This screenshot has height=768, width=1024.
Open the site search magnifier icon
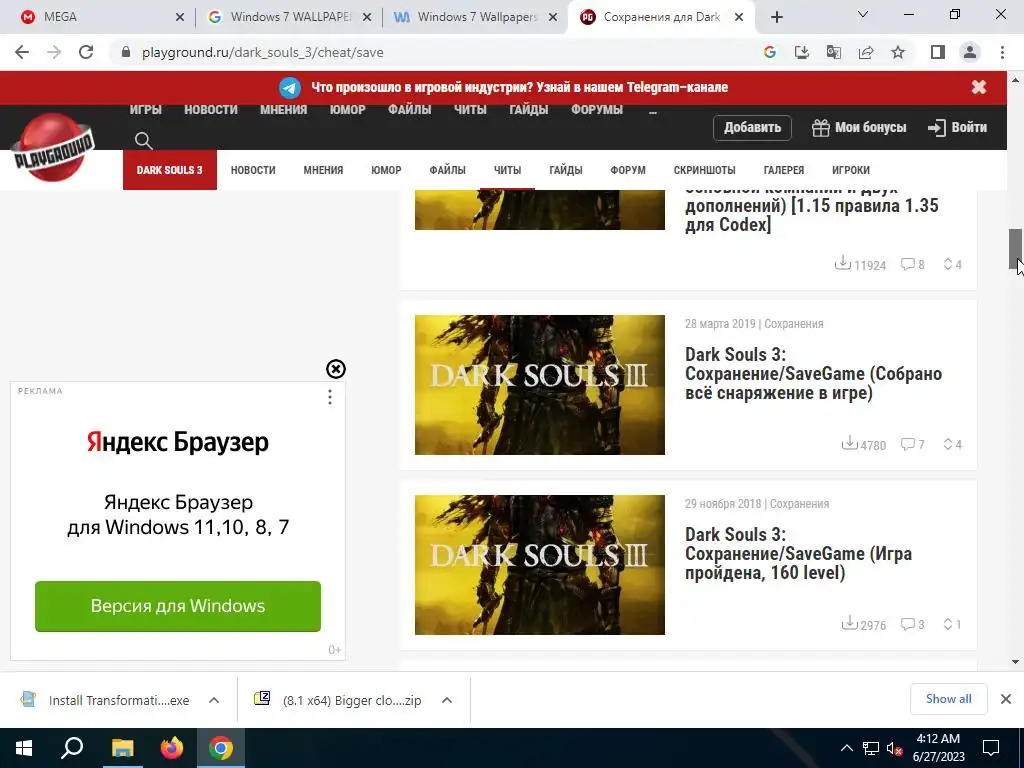click(x=143, y=140)
